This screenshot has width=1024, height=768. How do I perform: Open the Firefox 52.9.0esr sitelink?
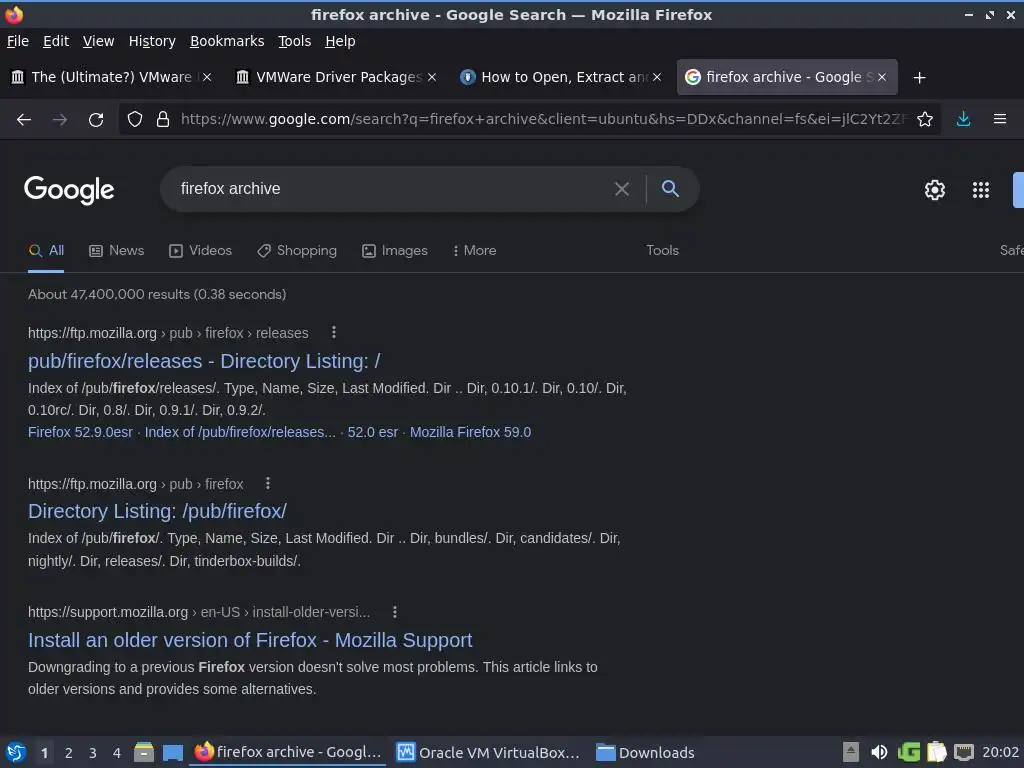coord(80,432)
